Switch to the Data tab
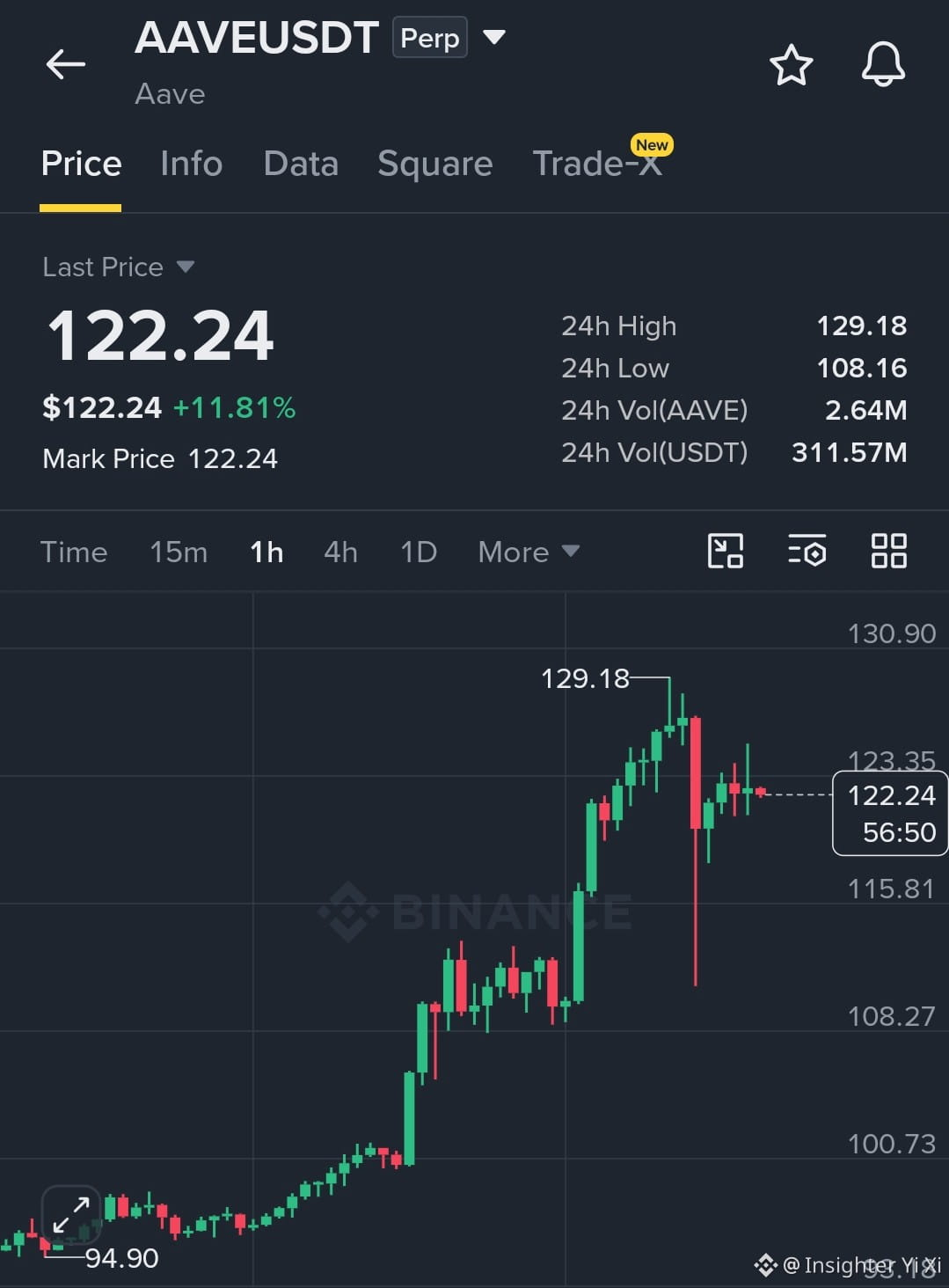This screenshot has height=1288, width=949. click(x=301, y=164)
